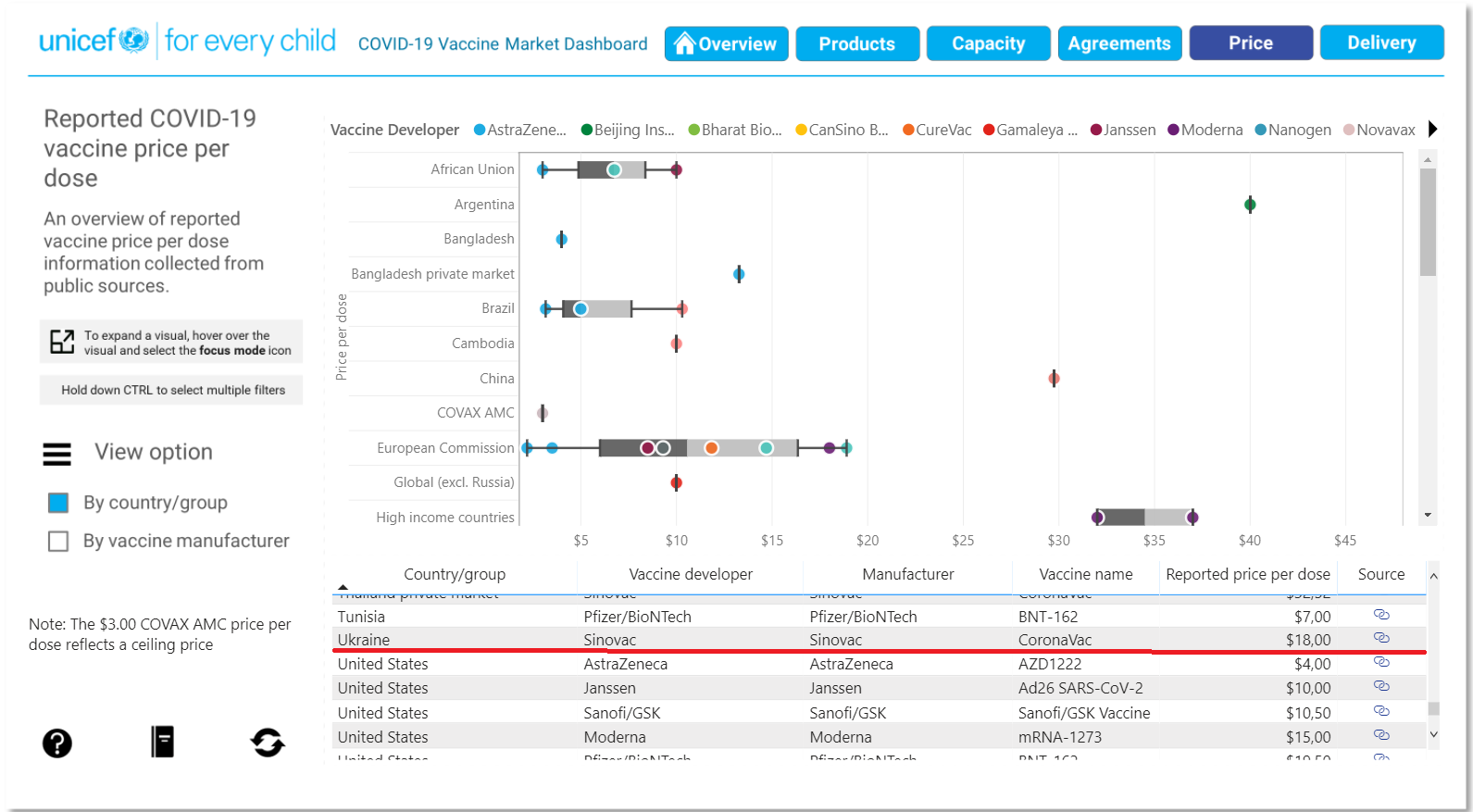Enable By vaccine manufacturer checkbox

coord(58,541)
